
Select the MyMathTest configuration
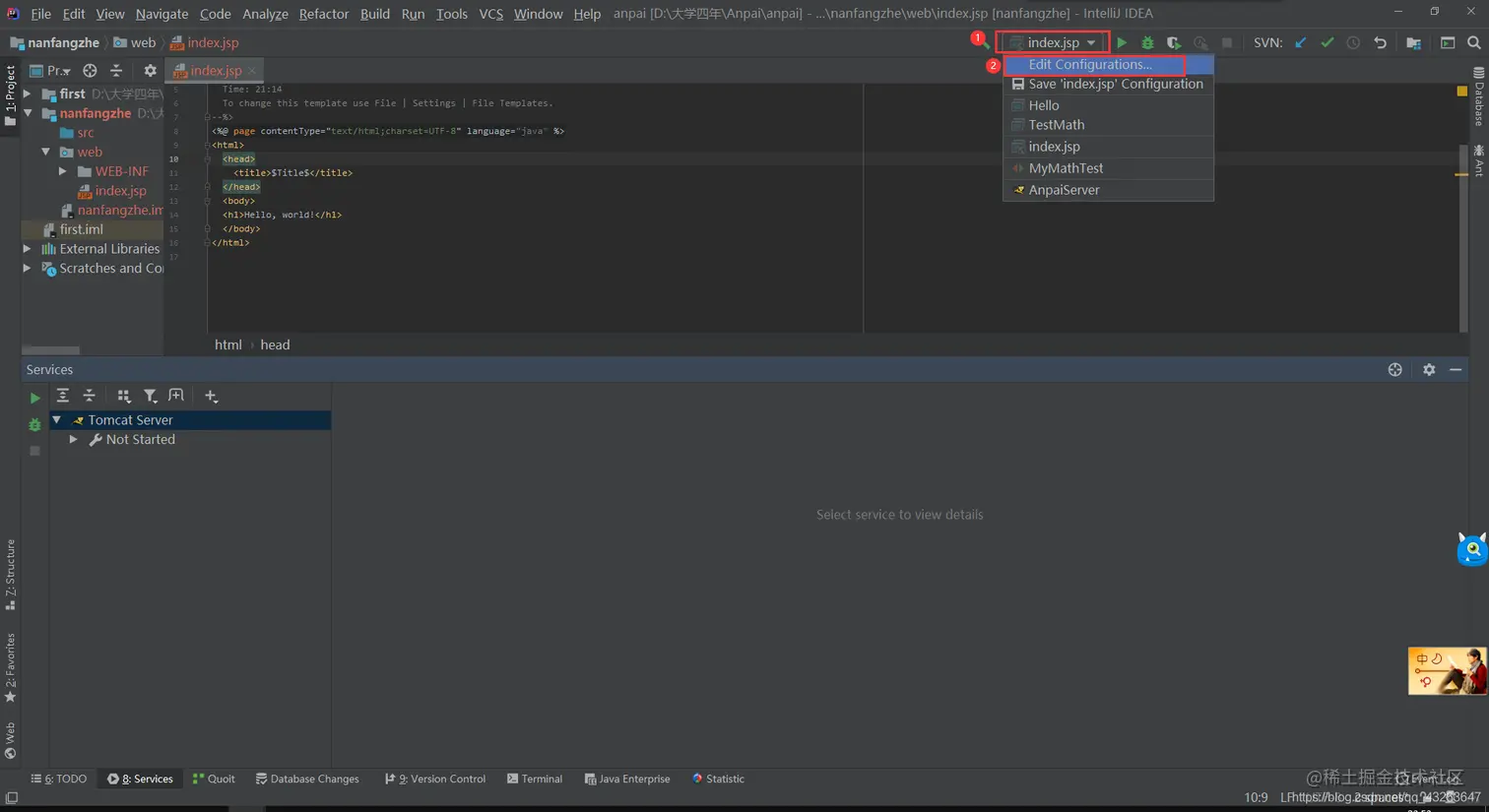coord(1108,168)
